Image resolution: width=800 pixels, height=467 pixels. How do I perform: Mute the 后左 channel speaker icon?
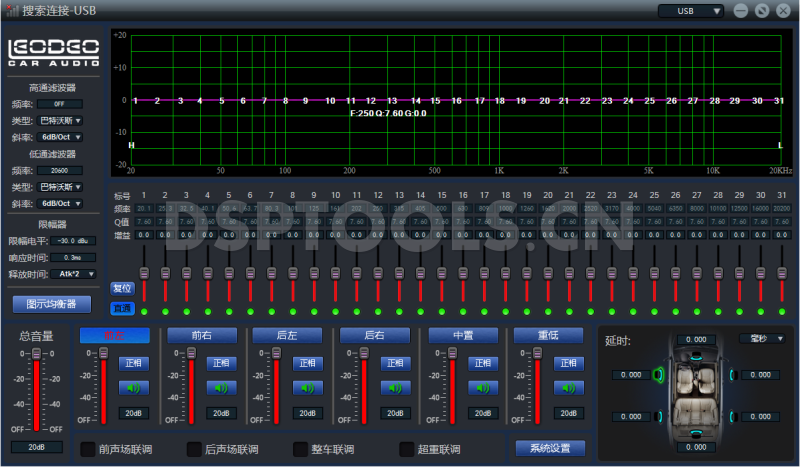coord(307,388)
